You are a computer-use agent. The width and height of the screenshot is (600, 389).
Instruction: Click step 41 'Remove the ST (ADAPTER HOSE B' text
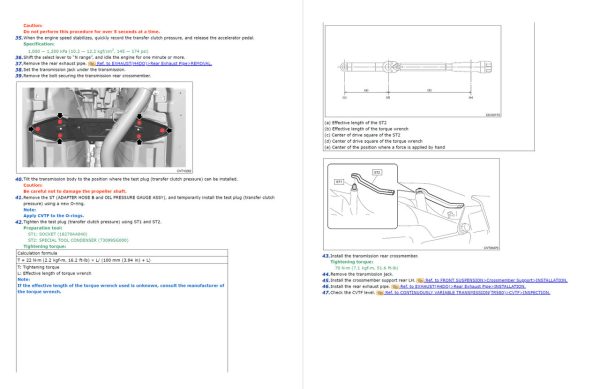tap(149, 200)
